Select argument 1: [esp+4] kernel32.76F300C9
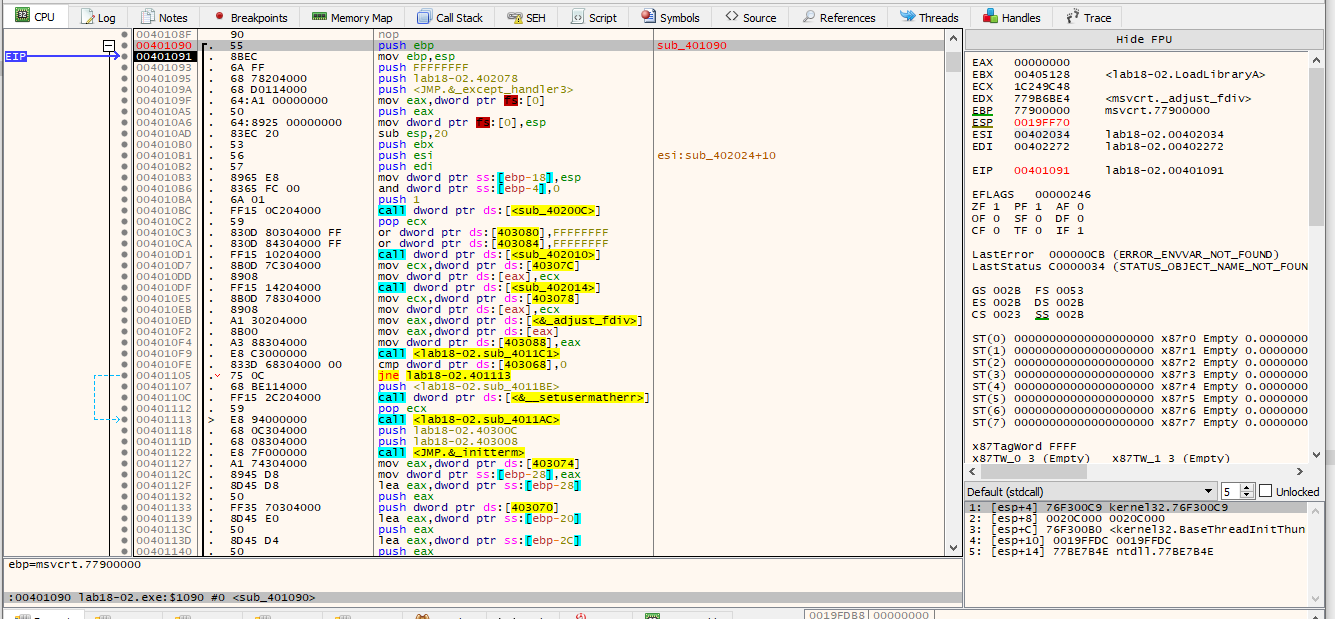The height and width of the screenshot is (619, 1335). [1136, 507]
